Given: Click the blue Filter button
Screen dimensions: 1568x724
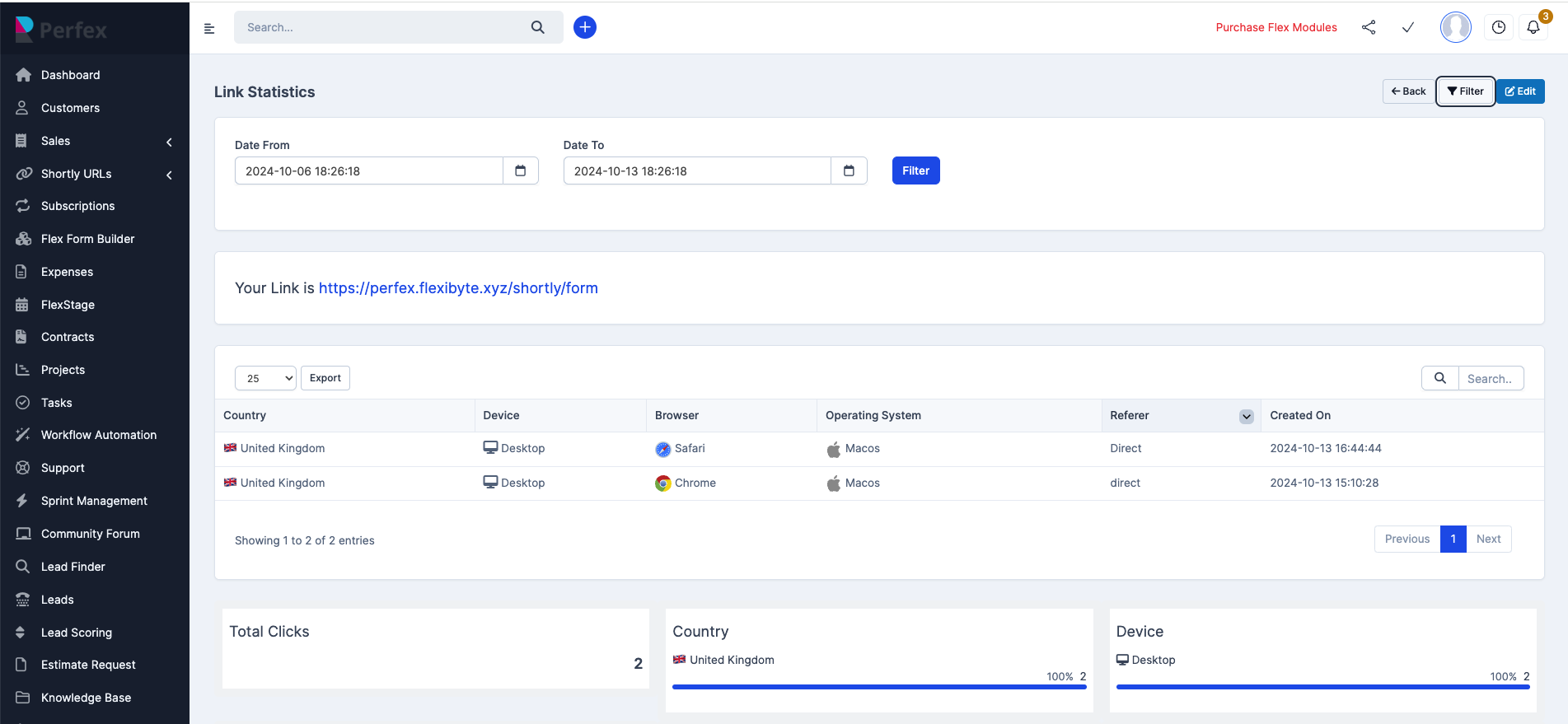Looking at the screenshot, I should 915,170.
